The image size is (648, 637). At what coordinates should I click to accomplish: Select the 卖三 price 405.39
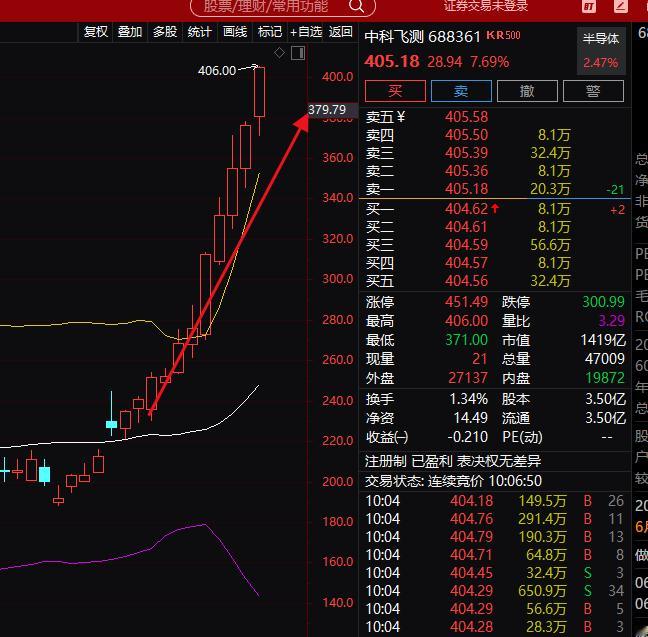[x=467, y=153]
